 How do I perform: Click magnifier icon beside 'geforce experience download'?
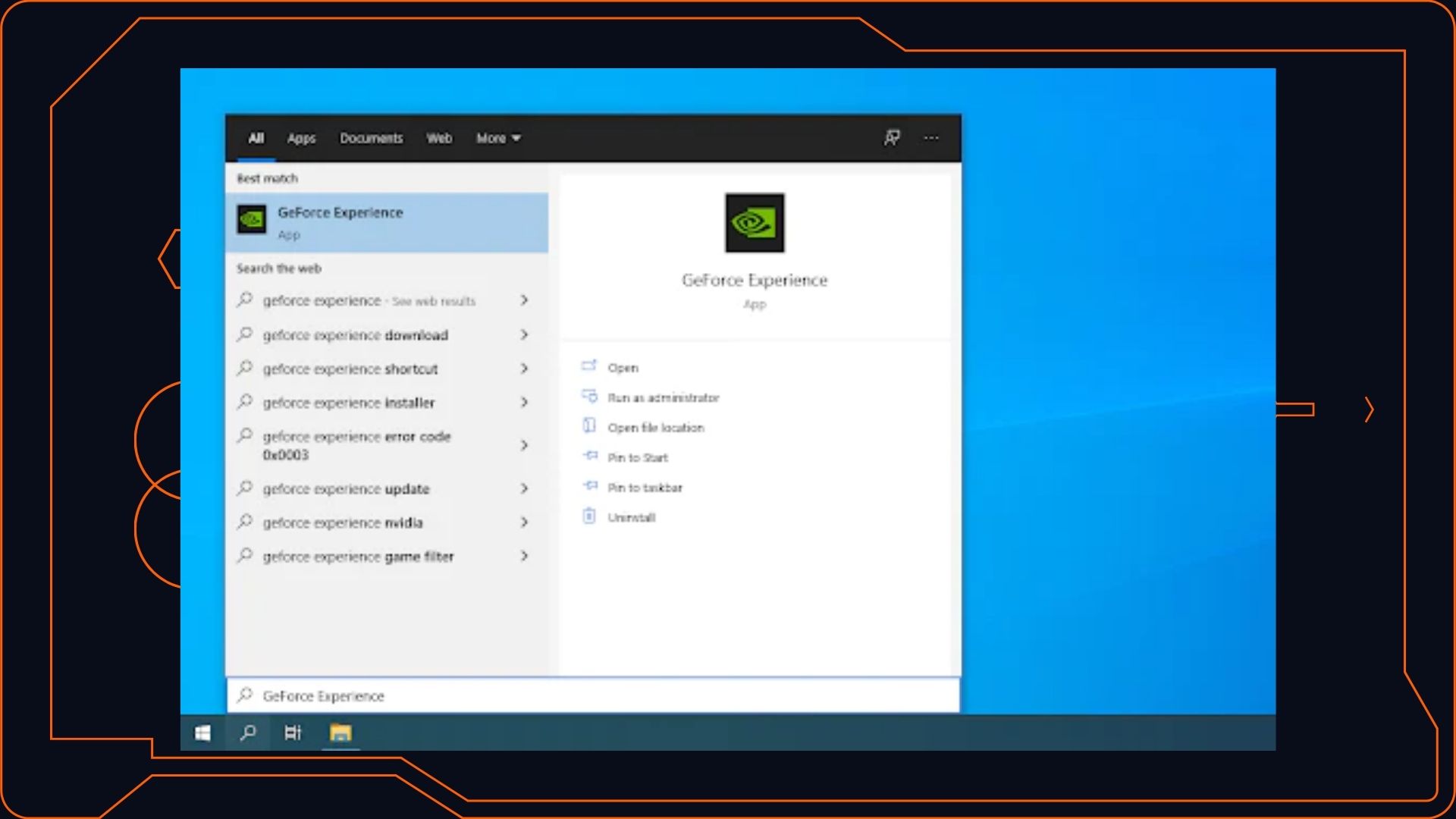tap(244, 334)
